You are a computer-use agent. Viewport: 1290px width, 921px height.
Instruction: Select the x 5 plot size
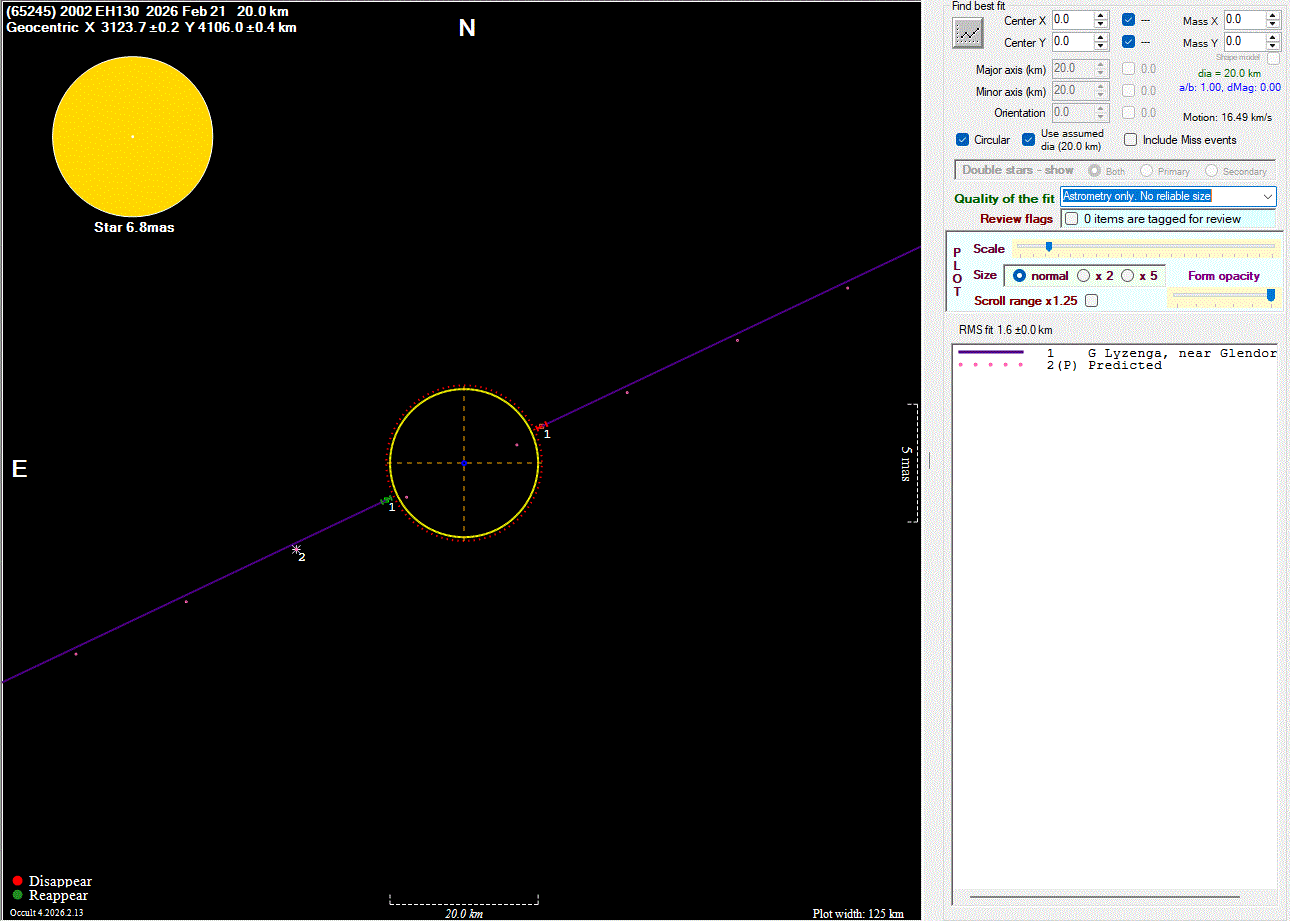pyautogui.click(x=1128, y=276)
